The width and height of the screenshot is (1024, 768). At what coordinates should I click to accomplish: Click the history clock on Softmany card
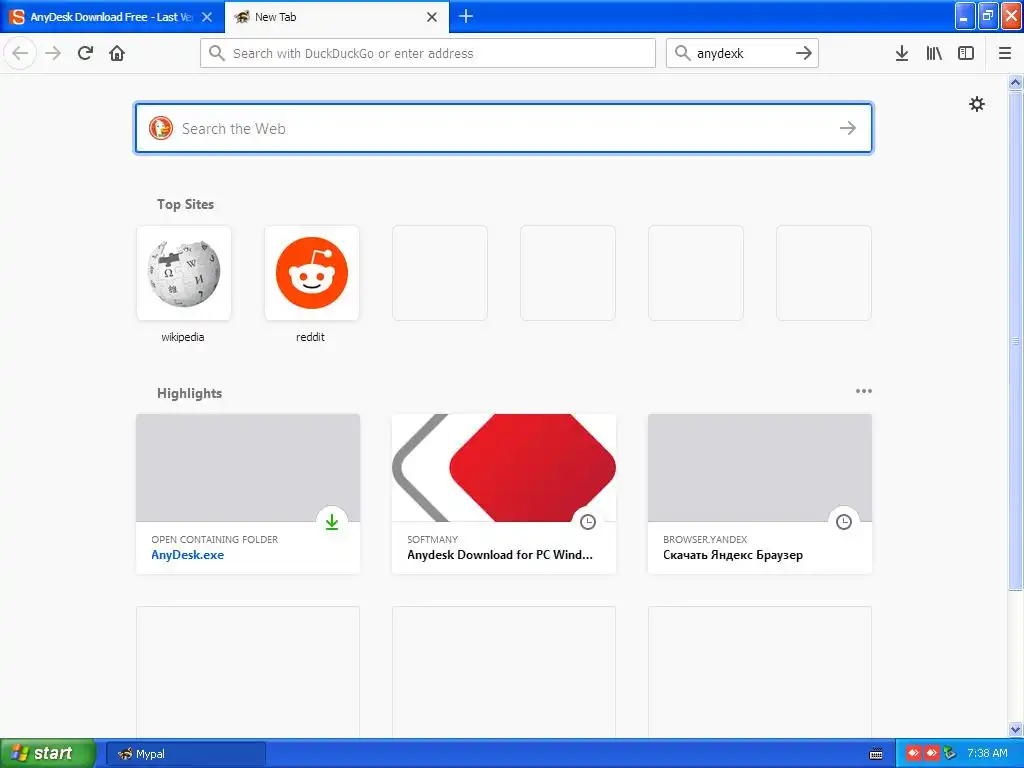588,521
